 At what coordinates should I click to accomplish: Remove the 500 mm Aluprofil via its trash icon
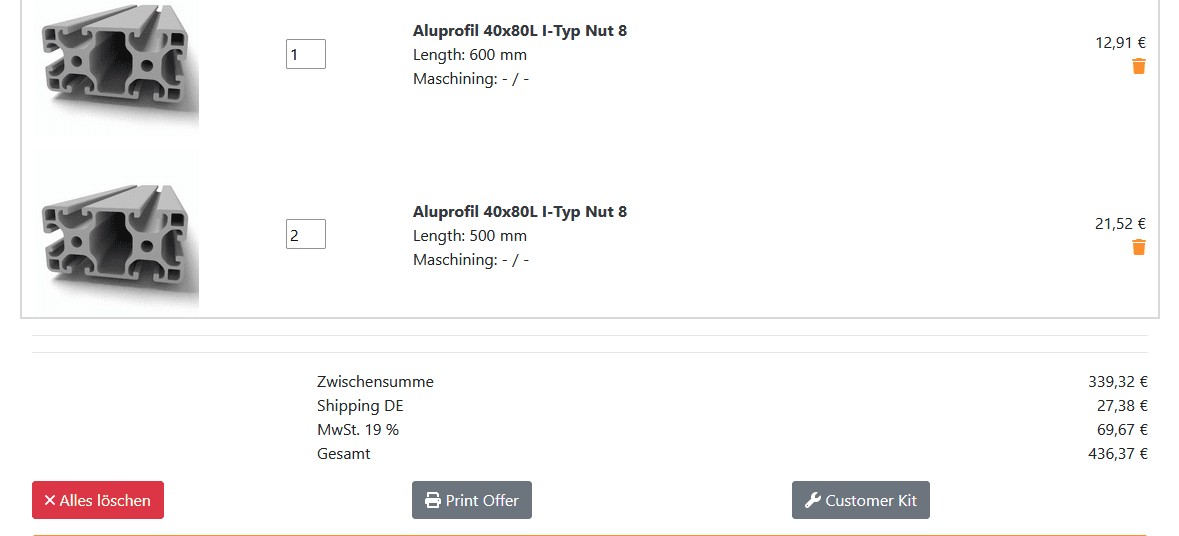(x=1138, y=247)
